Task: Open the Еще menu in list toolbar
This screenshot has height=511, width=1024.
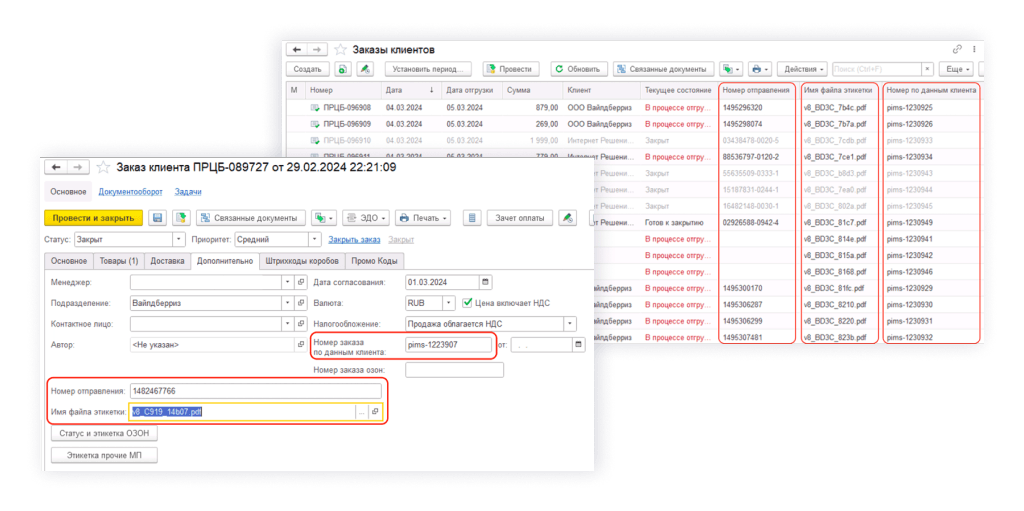Action: point(956,69)
